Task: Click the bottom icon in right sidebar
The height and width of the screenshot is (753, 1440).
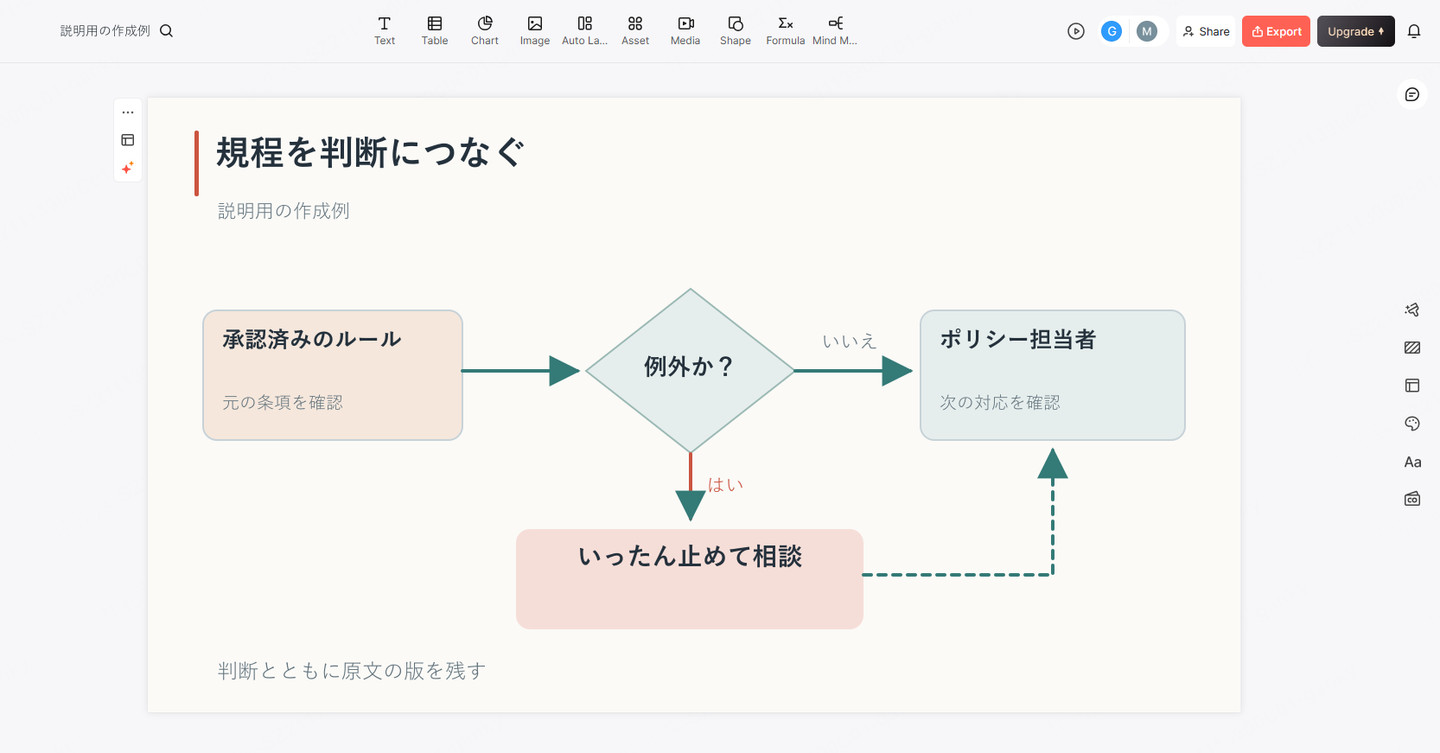Action: [1412, 498]
